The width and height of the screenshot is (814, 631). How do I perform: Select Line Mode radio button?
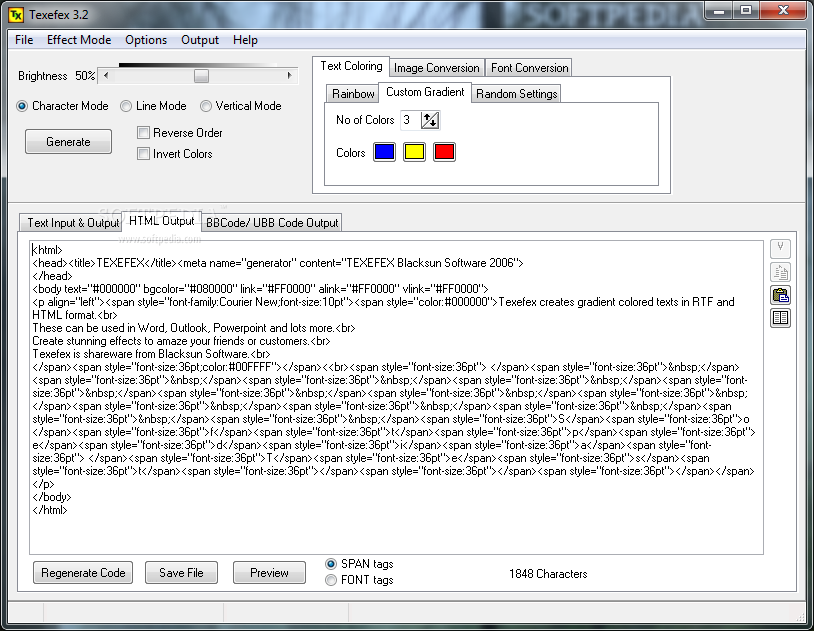coord(126,106)
